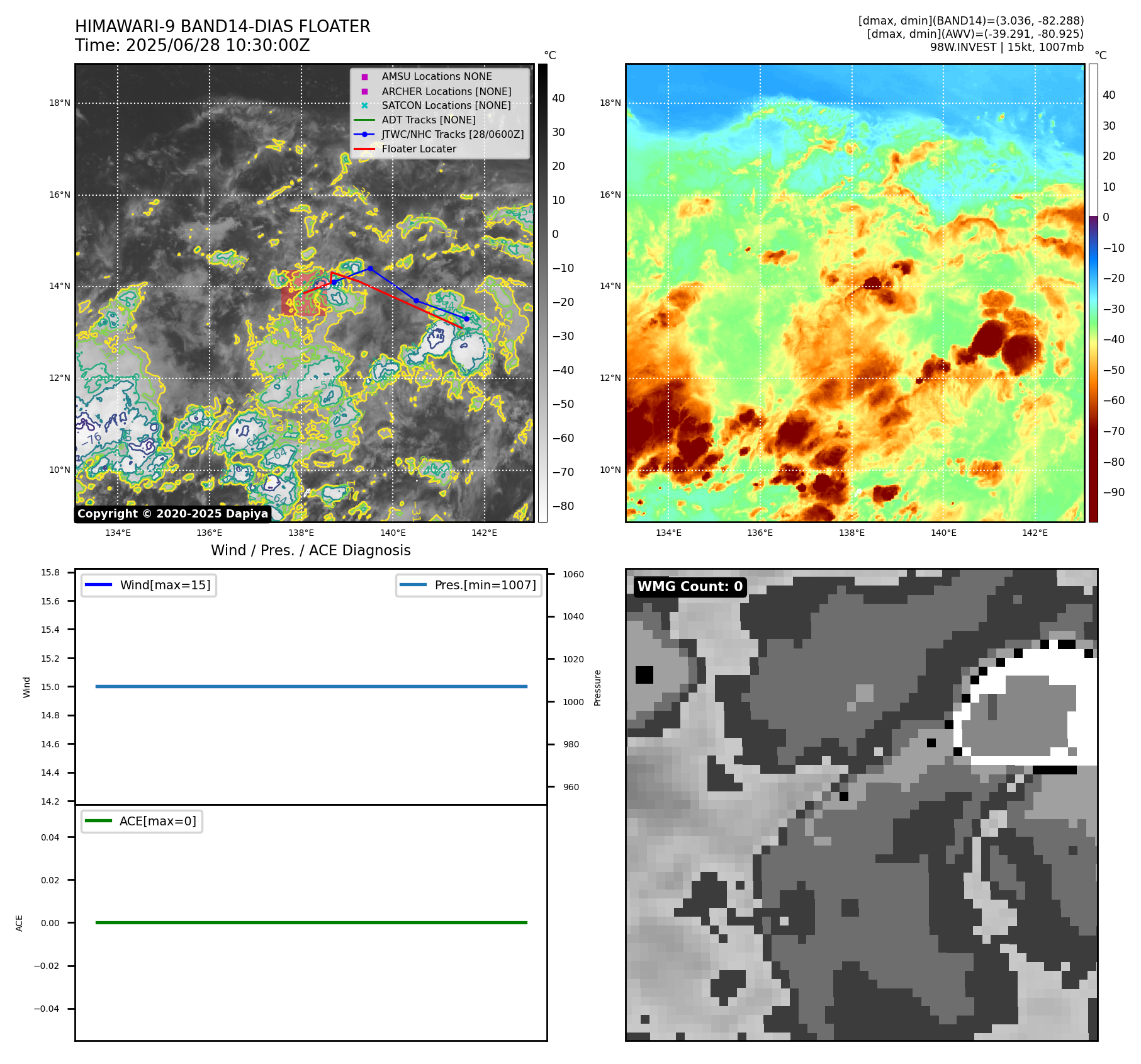
Task: Click the timestamp 'Time: 2025/06/28 10:30:00Z'
Action: click(193, 45)
